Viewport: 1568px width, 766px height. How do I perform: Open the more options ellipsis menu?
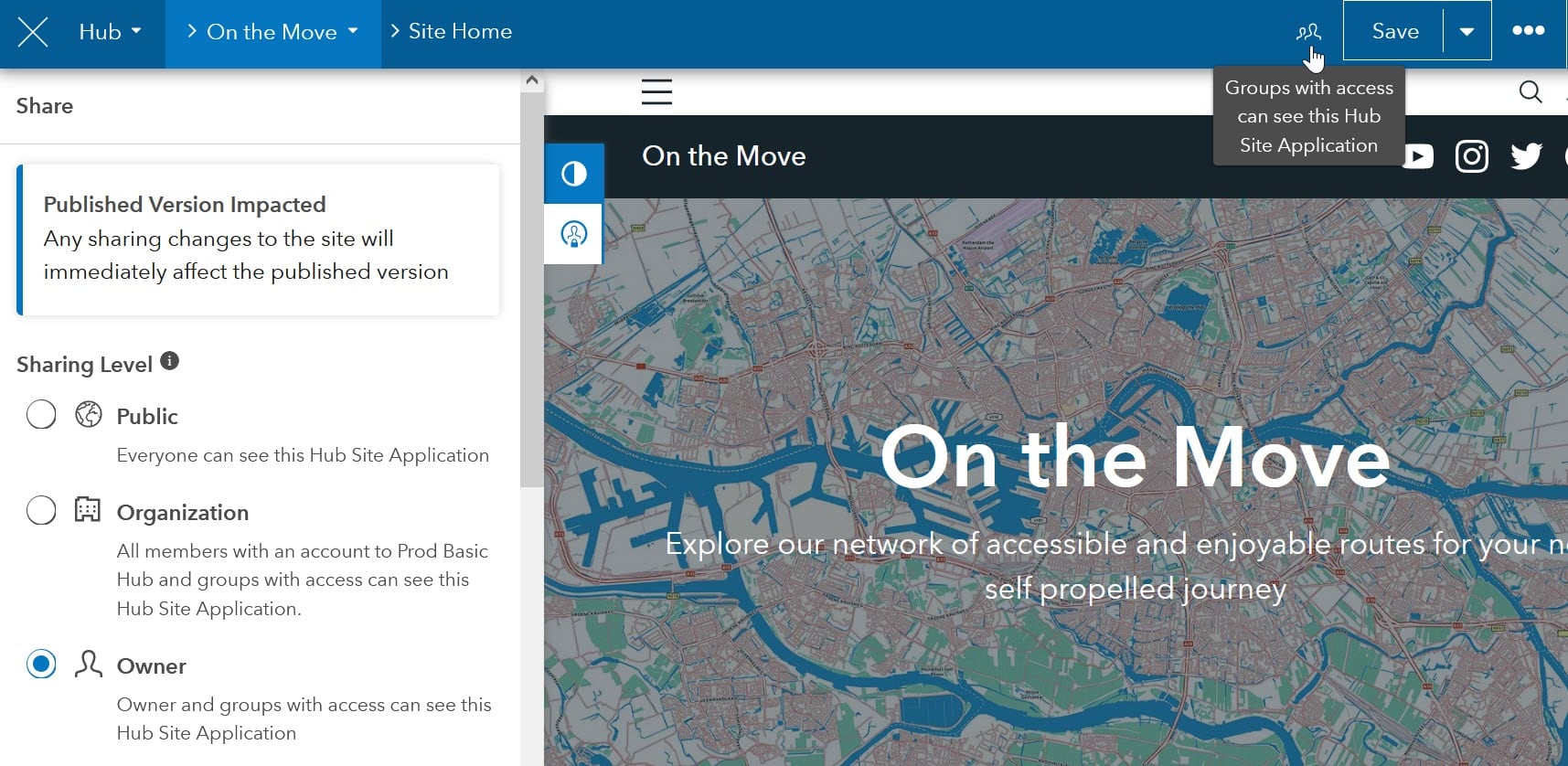(x=1529, y=31)
